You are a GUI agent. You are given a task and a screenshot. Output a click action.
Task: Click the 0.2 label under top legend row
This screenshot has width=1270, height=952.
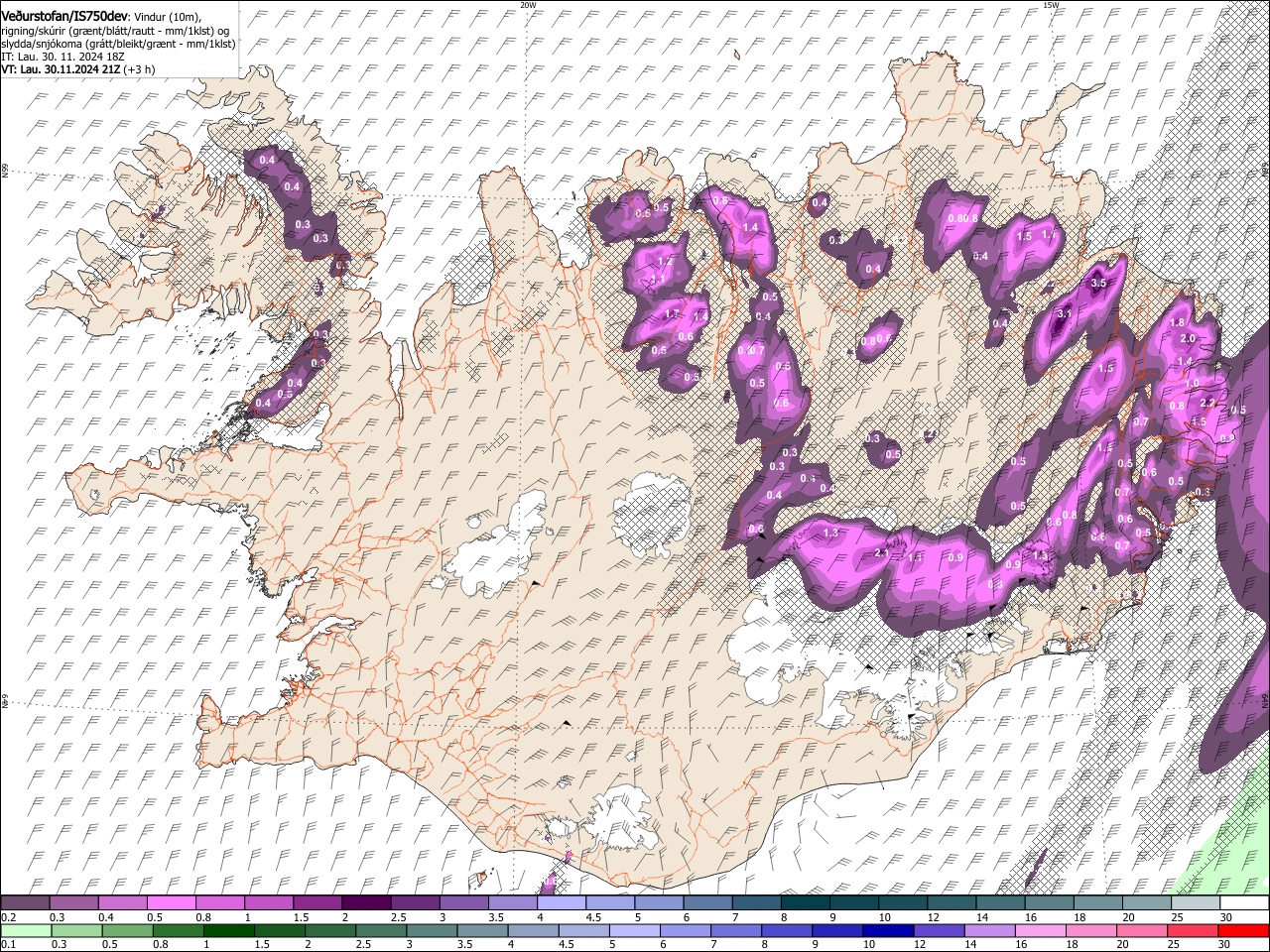click(10, 917)
